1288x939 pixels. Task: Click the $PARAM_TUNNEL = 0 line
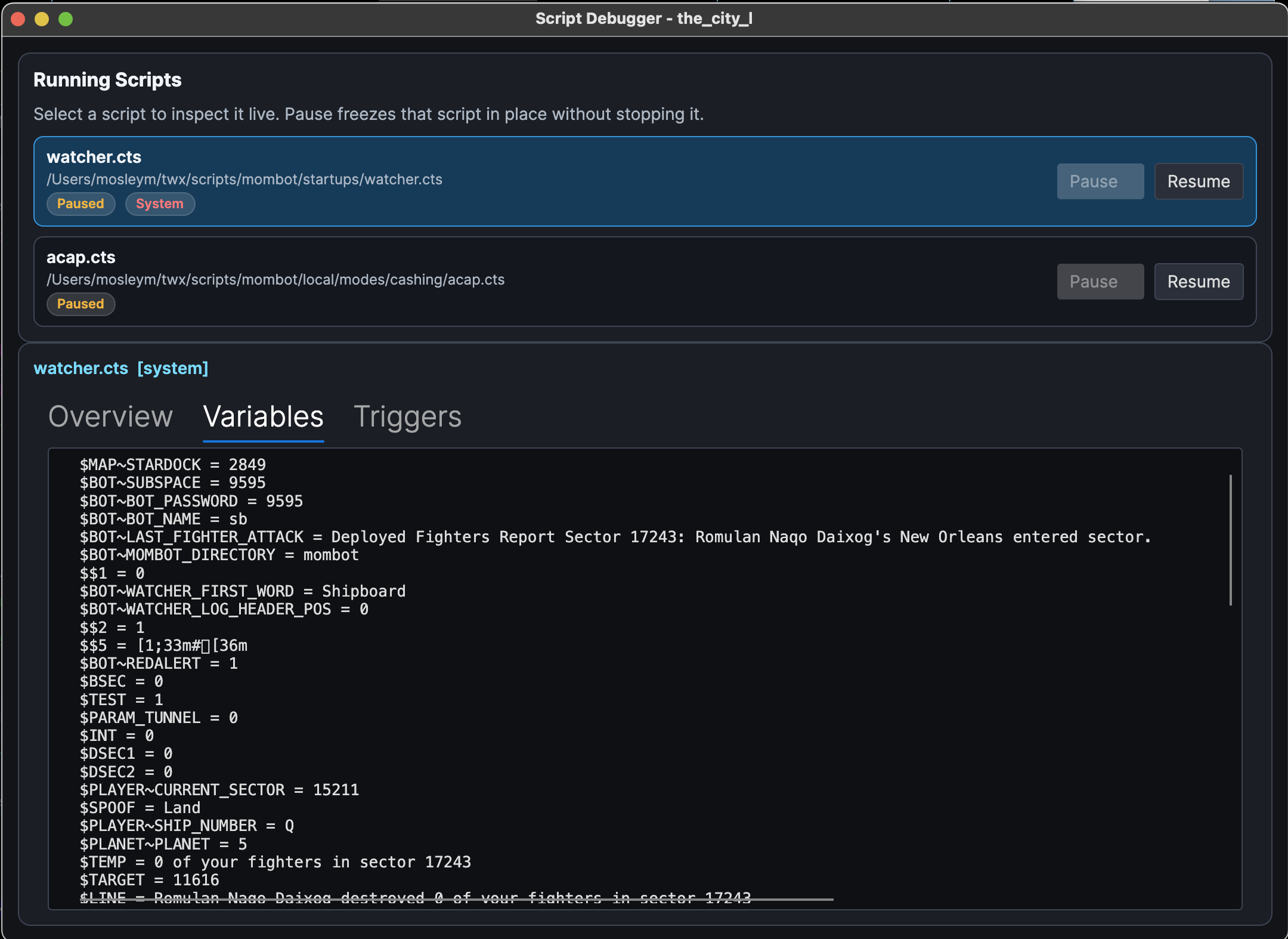159,718
